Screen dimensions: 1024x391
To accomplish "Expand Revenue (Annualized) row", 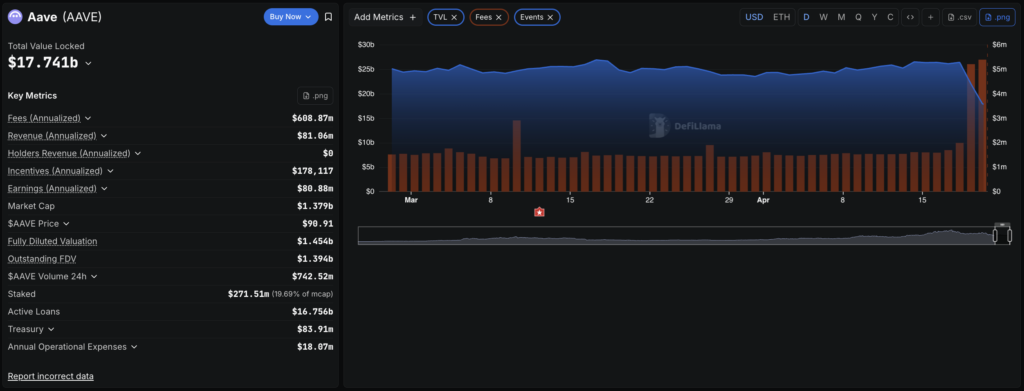I will click(104, 136).
